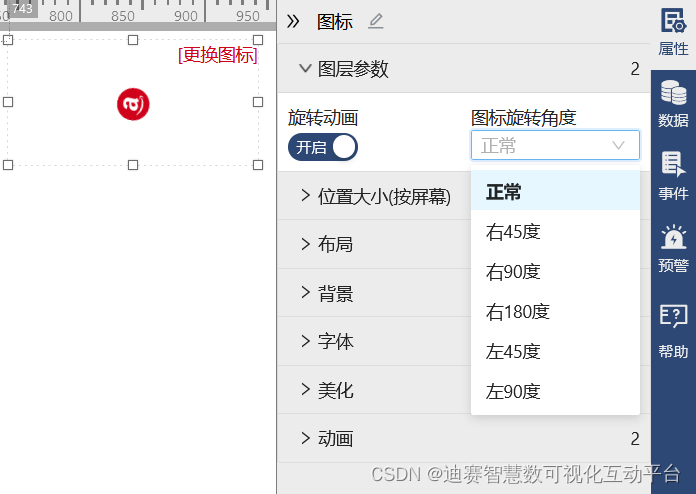696x494 pixels.
Task: Expand the 字体 section
Action: (x=375, y=341)
